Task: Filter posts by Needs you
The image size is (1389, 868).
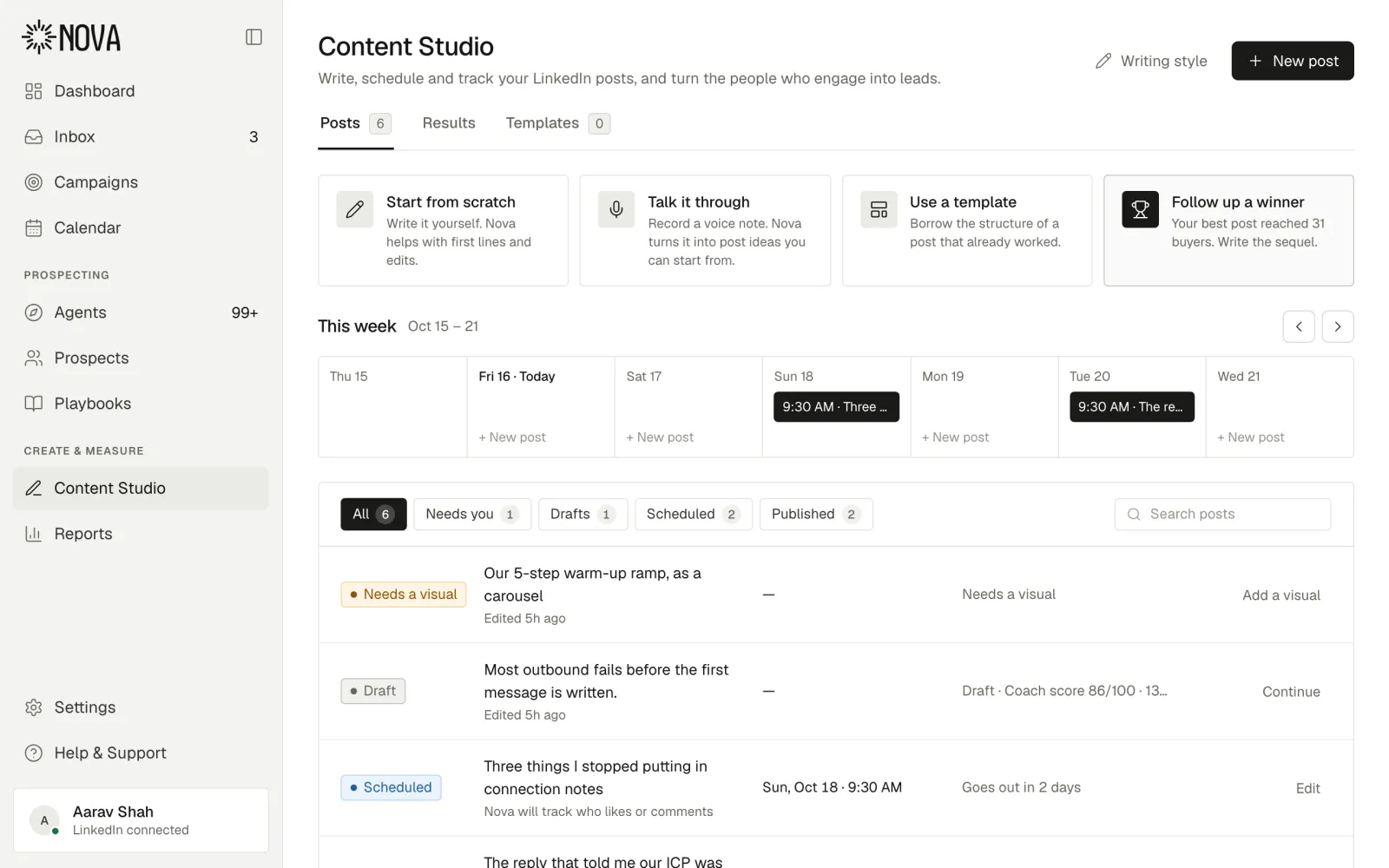Action: click(472, 514)
